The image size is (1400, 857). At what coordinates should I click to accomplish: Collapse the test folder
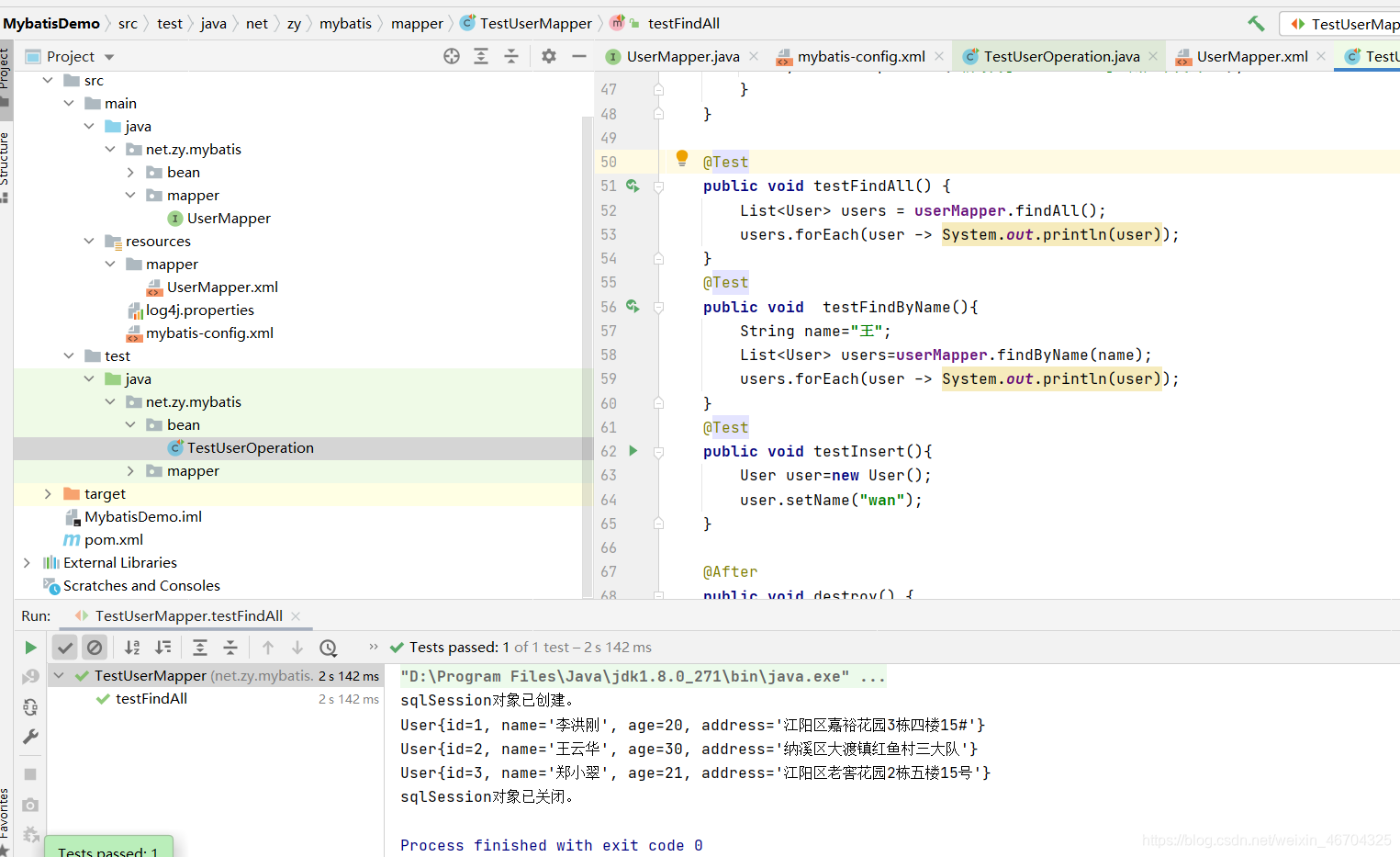click(69, 355)
